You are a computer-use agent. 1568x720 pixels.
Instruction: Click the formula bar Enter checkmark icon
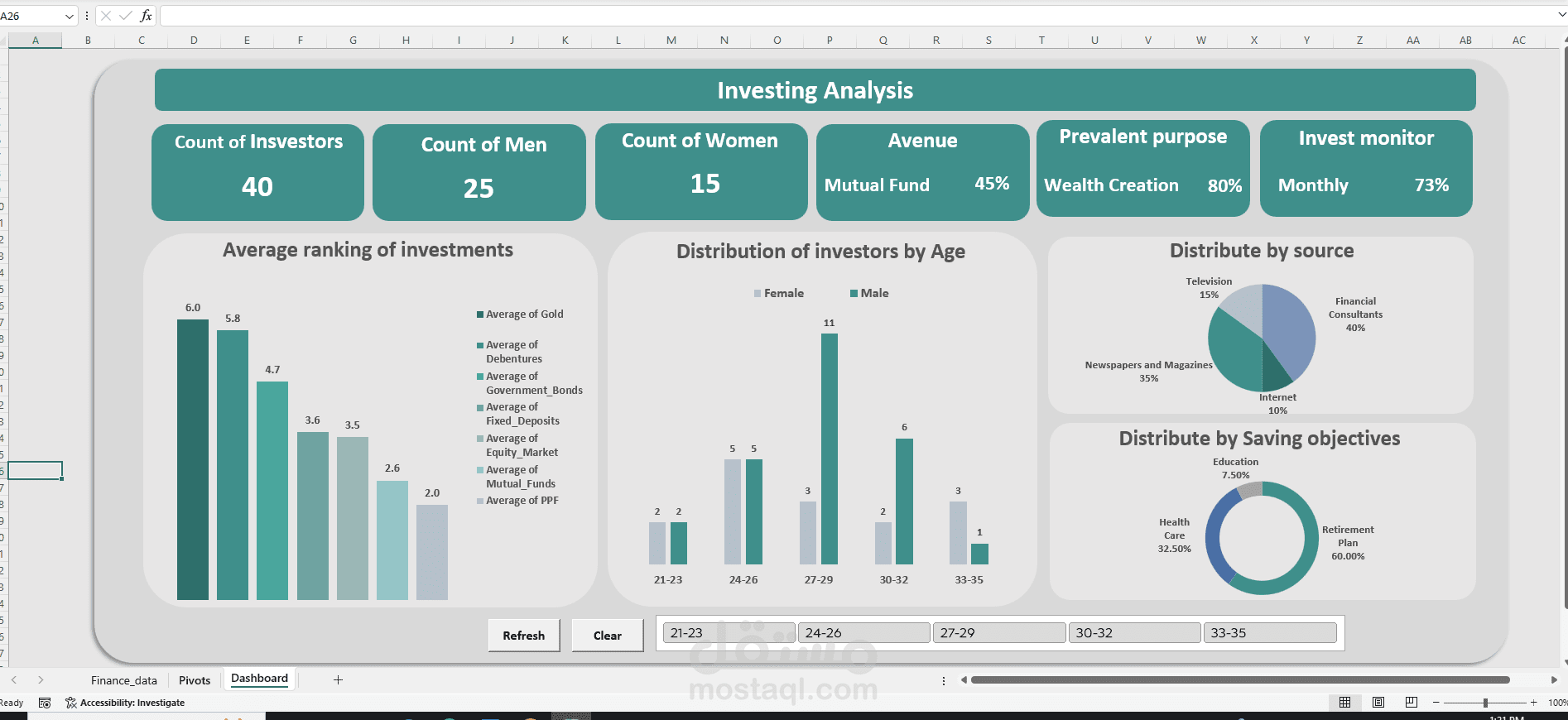126,16
